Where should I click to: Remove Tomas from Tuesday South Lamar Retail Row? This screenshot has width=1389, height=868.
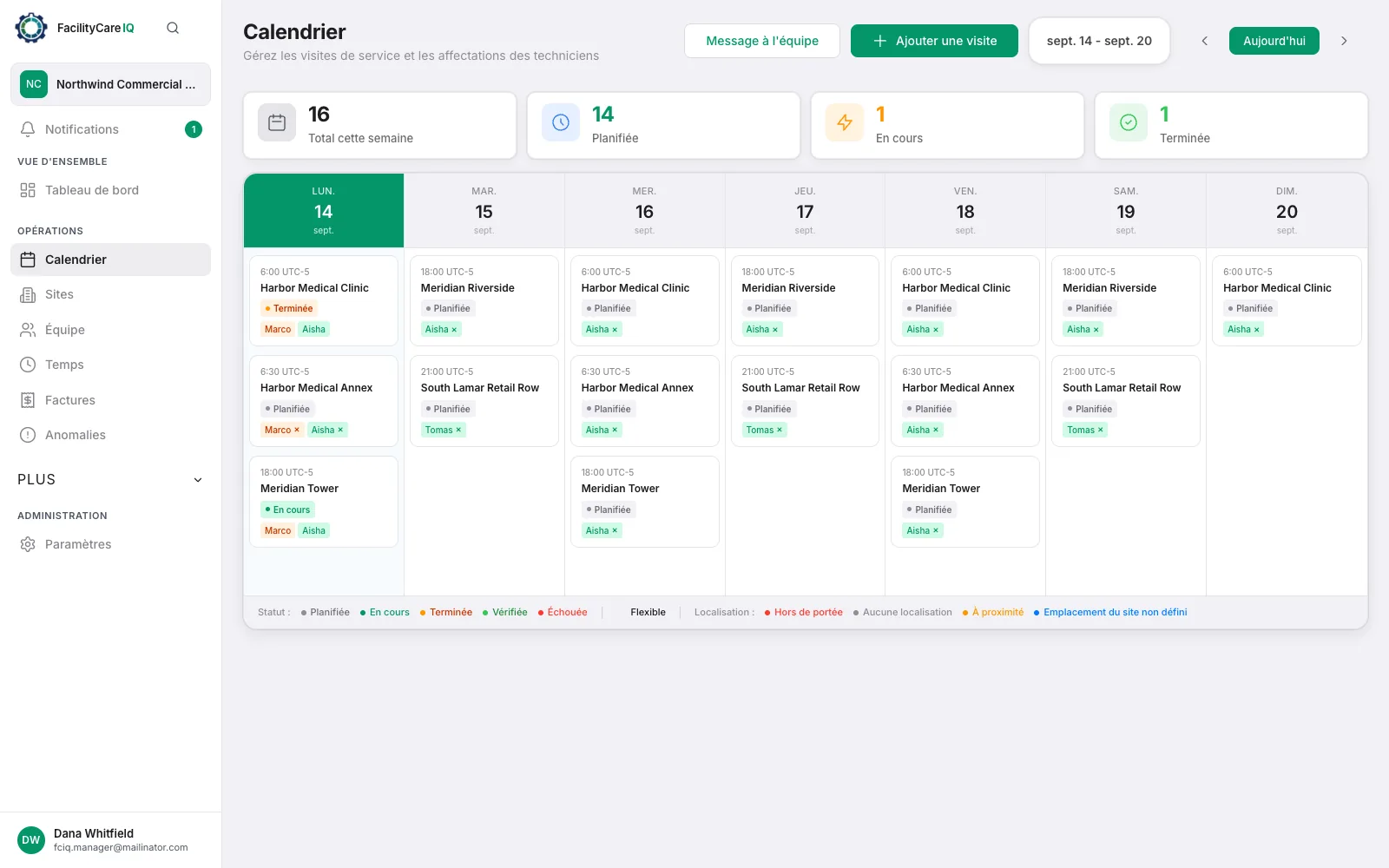pos(458,430)
